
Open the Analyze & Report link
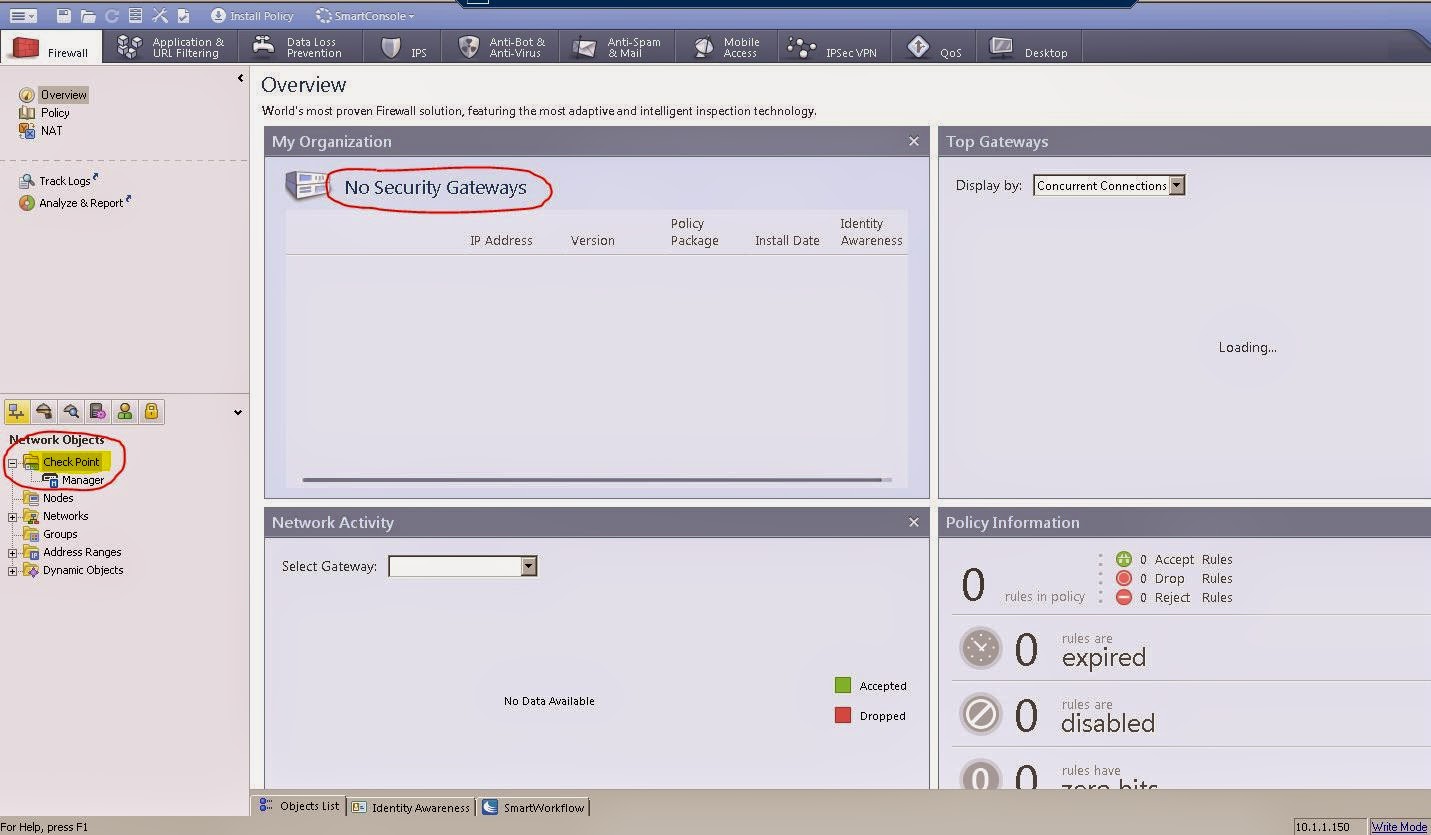tap(81, 203)
